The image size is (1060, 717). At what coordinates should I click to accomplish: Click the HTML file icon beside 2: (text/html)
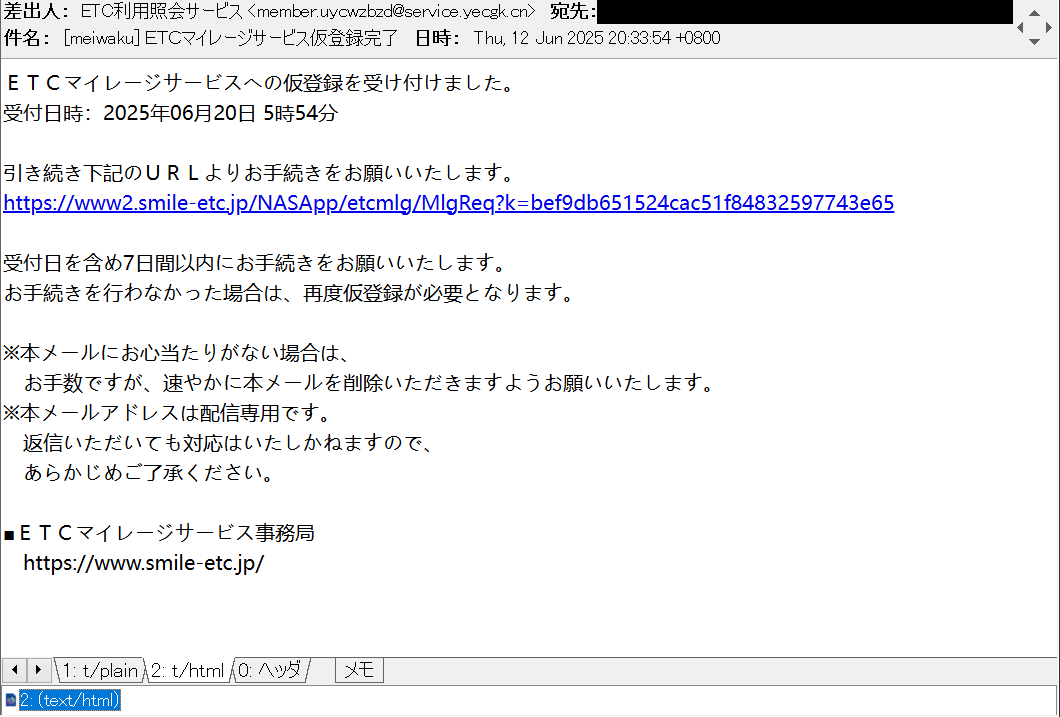[x=10, y=700]
